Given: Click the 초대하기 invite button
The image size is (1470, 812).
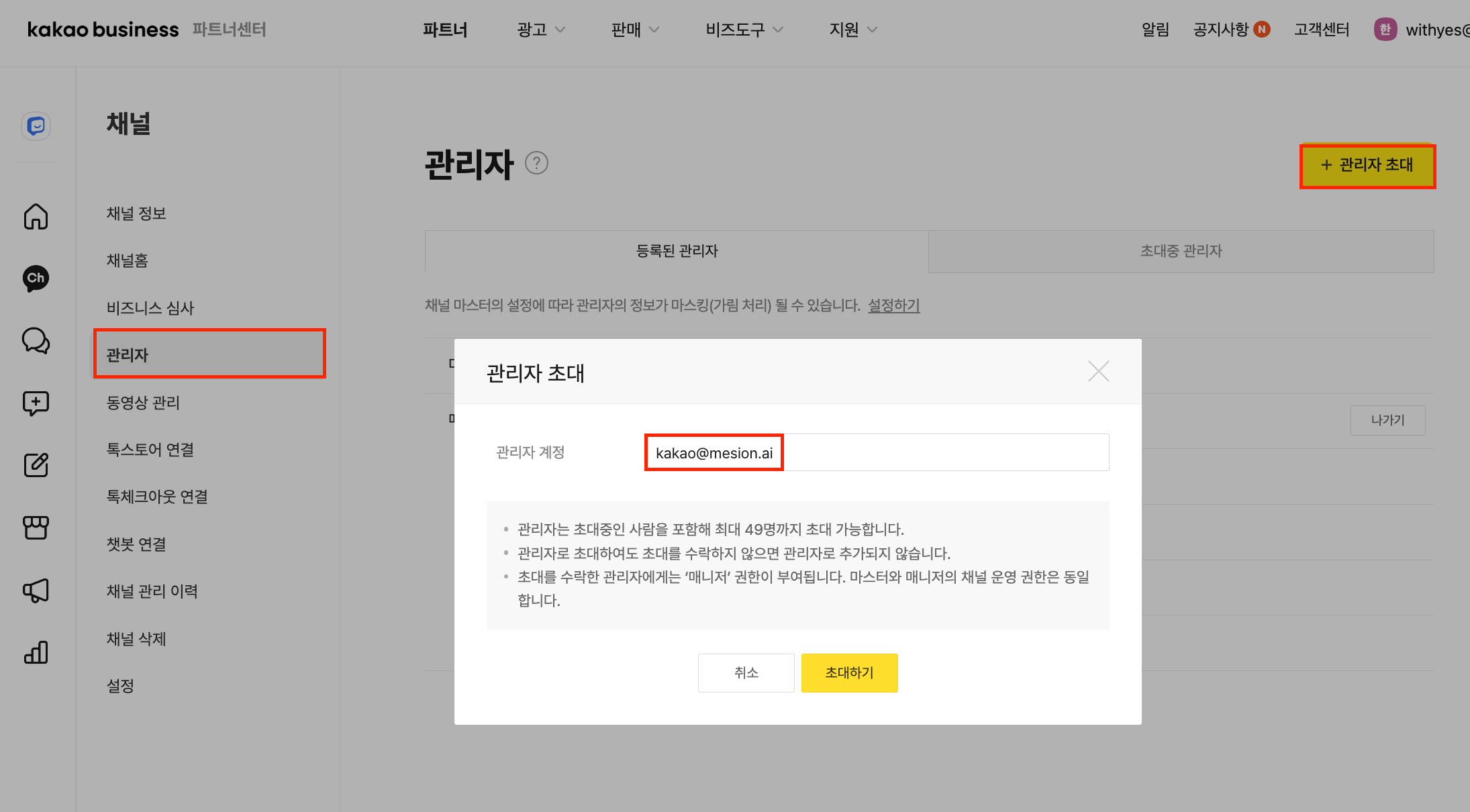Looking at the screenshot, I should pyautogui.click(x=849, y=672).
